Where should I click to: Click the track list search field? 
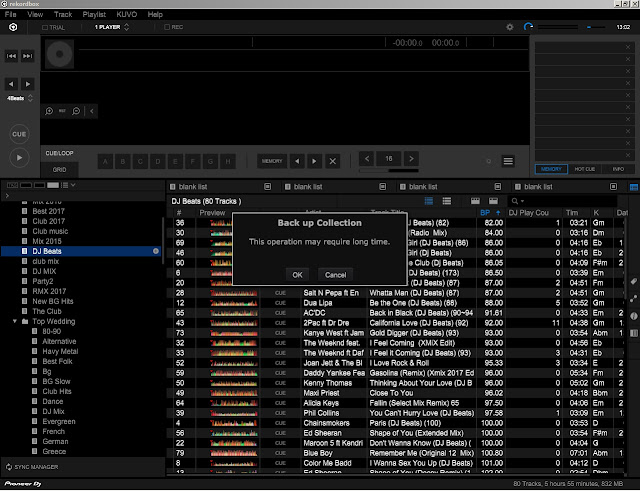click(567, 201)
